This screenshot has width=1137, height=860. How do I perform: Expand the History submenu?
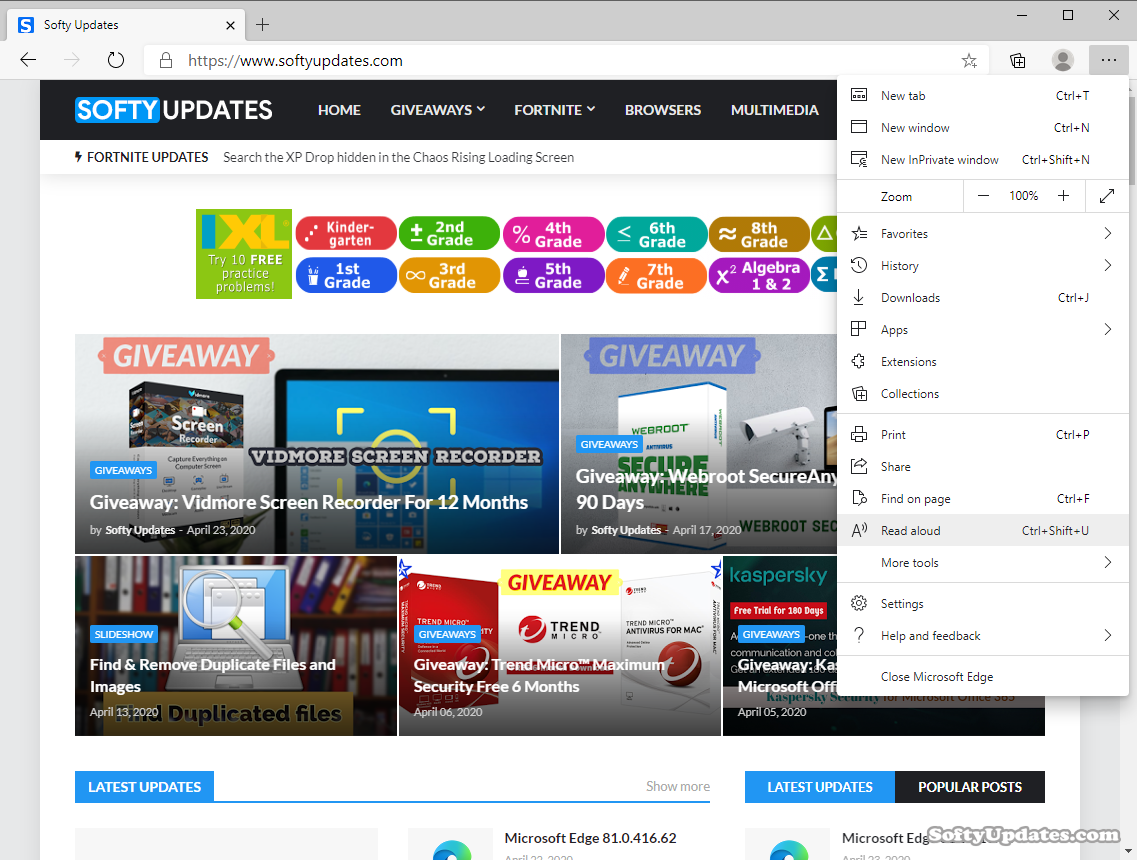[x=983, y=265]
